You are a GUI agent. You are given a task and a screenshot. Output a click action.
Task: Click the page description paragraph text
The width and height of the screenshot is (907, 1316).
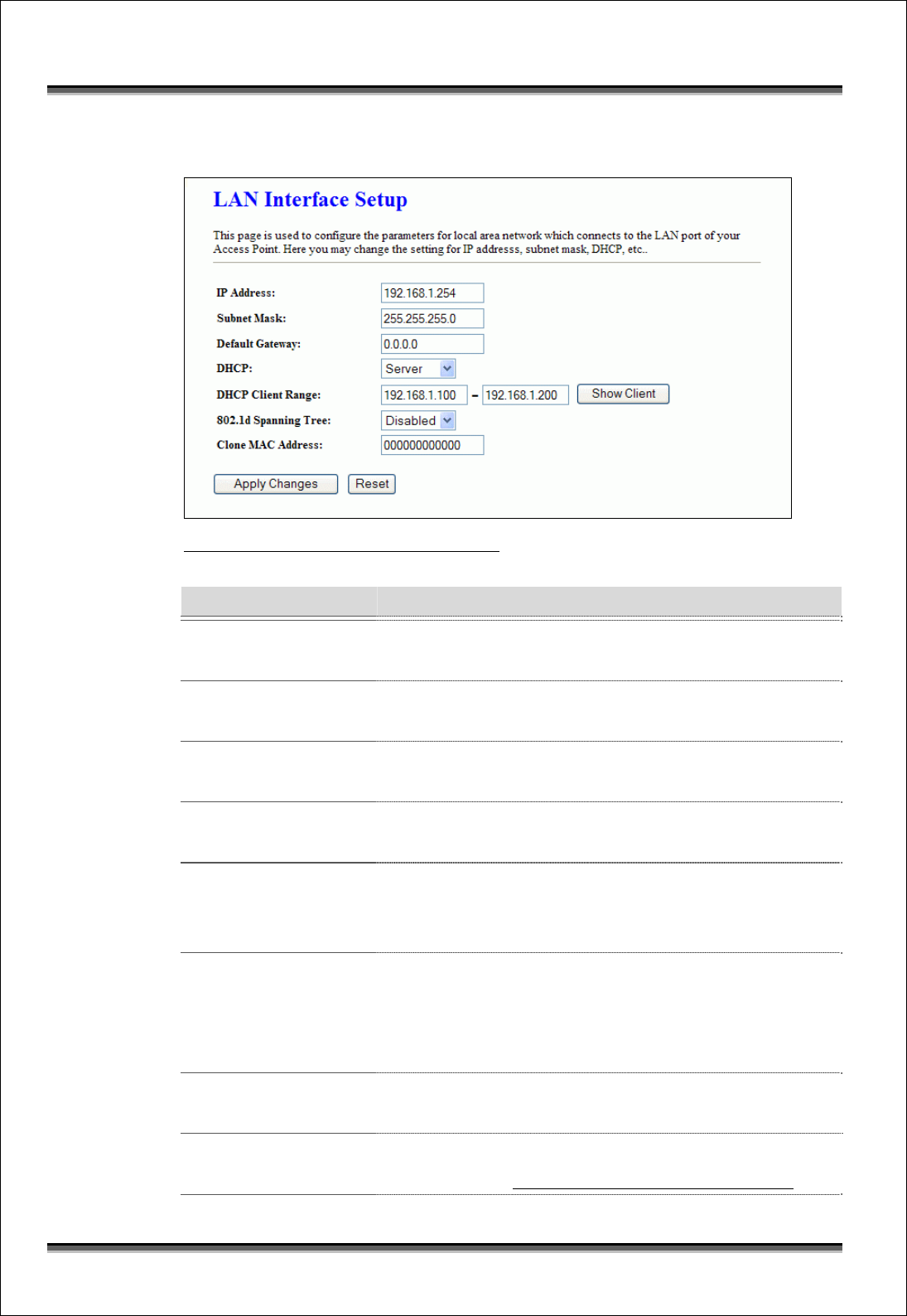coord(476,242)
